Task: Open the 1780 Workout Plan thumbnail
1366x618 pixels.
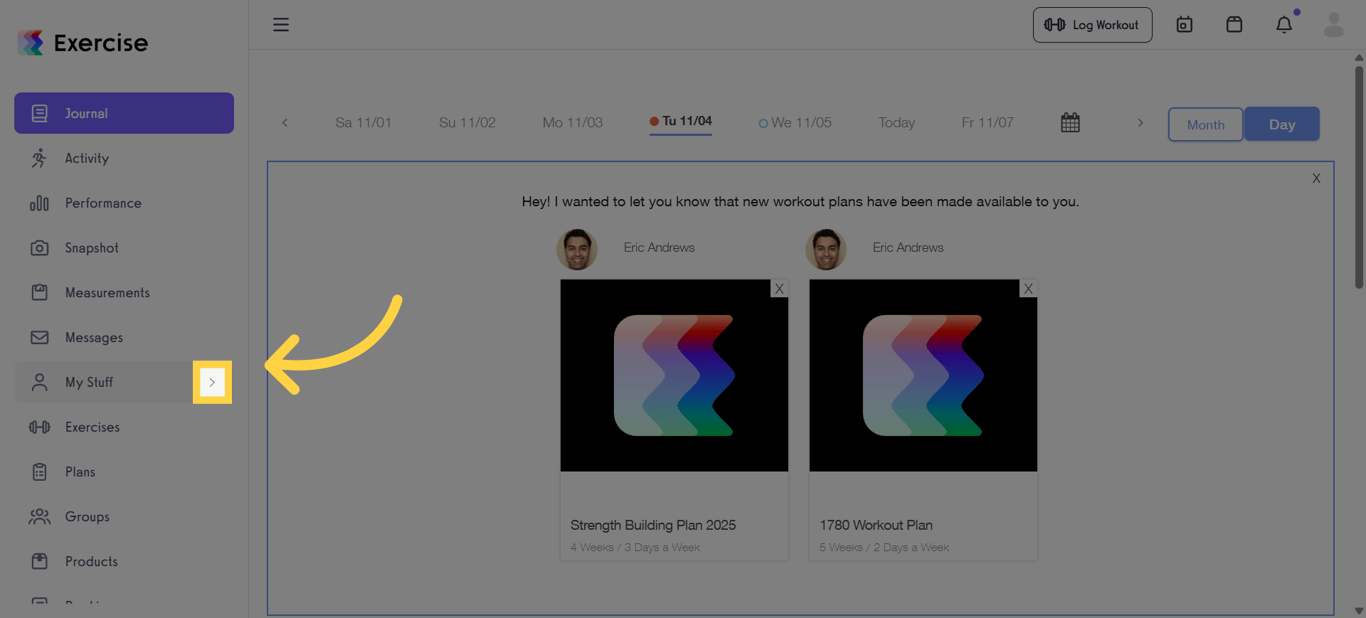Action: (923, 375)
